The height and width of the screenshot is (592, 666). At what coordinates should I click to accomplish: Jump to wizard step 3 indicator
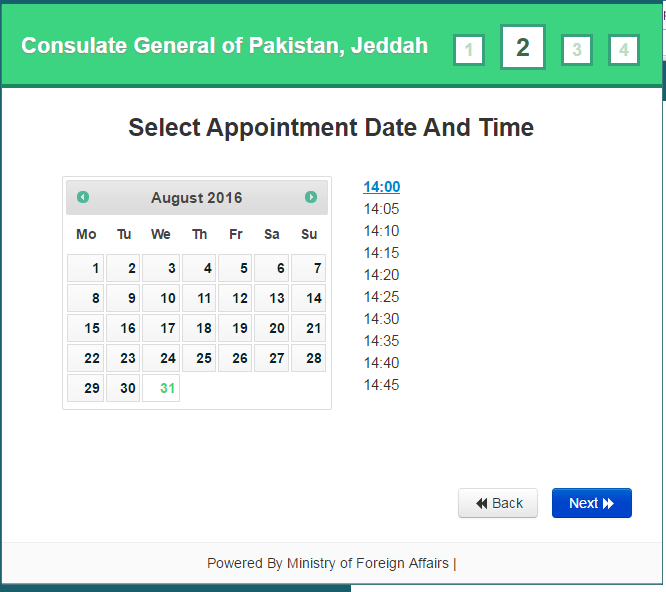pyautogui.click(x=577, y=50)
